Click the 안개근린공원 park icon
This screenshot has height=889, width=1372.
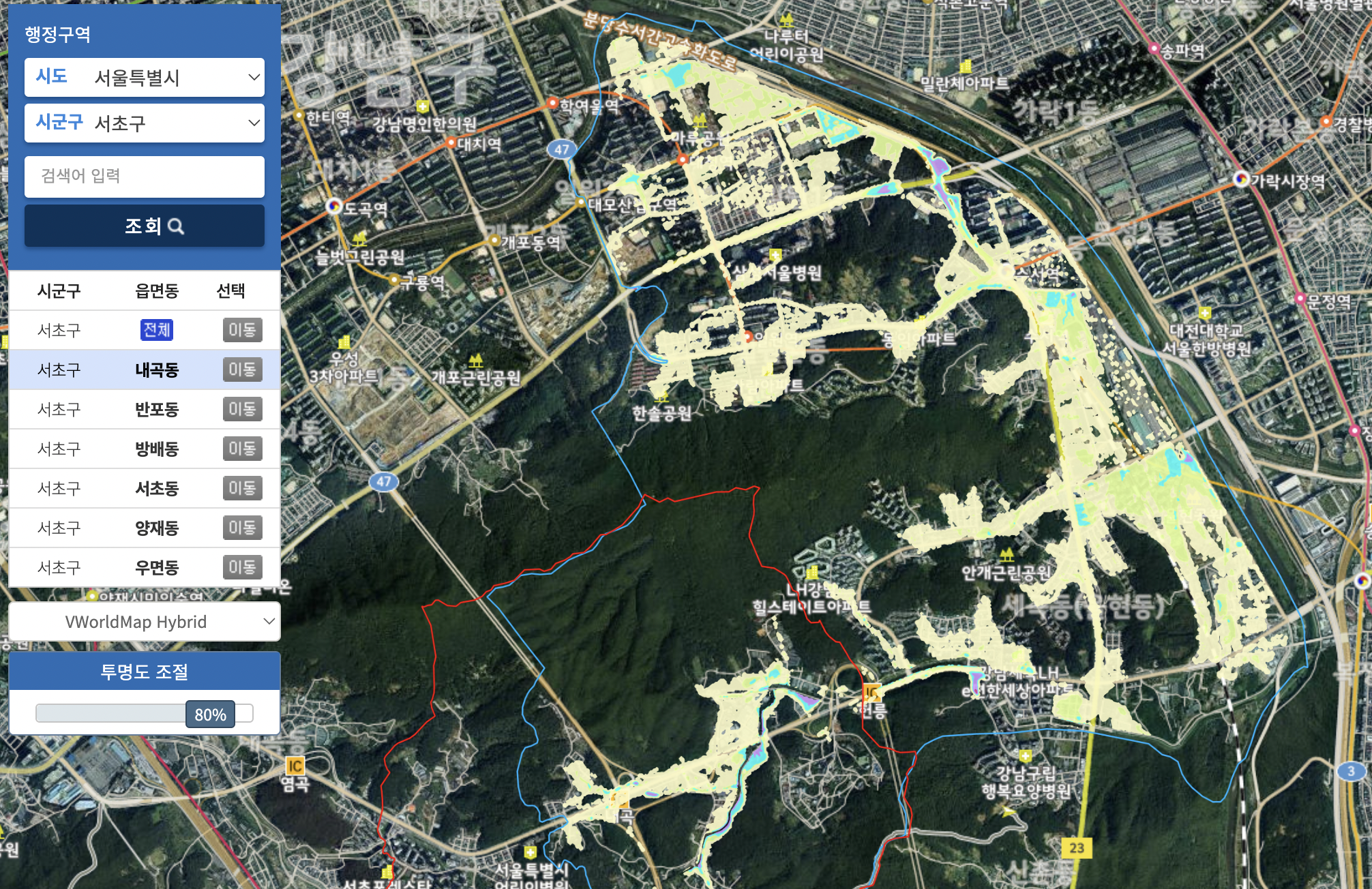(x=1006, y=554)
